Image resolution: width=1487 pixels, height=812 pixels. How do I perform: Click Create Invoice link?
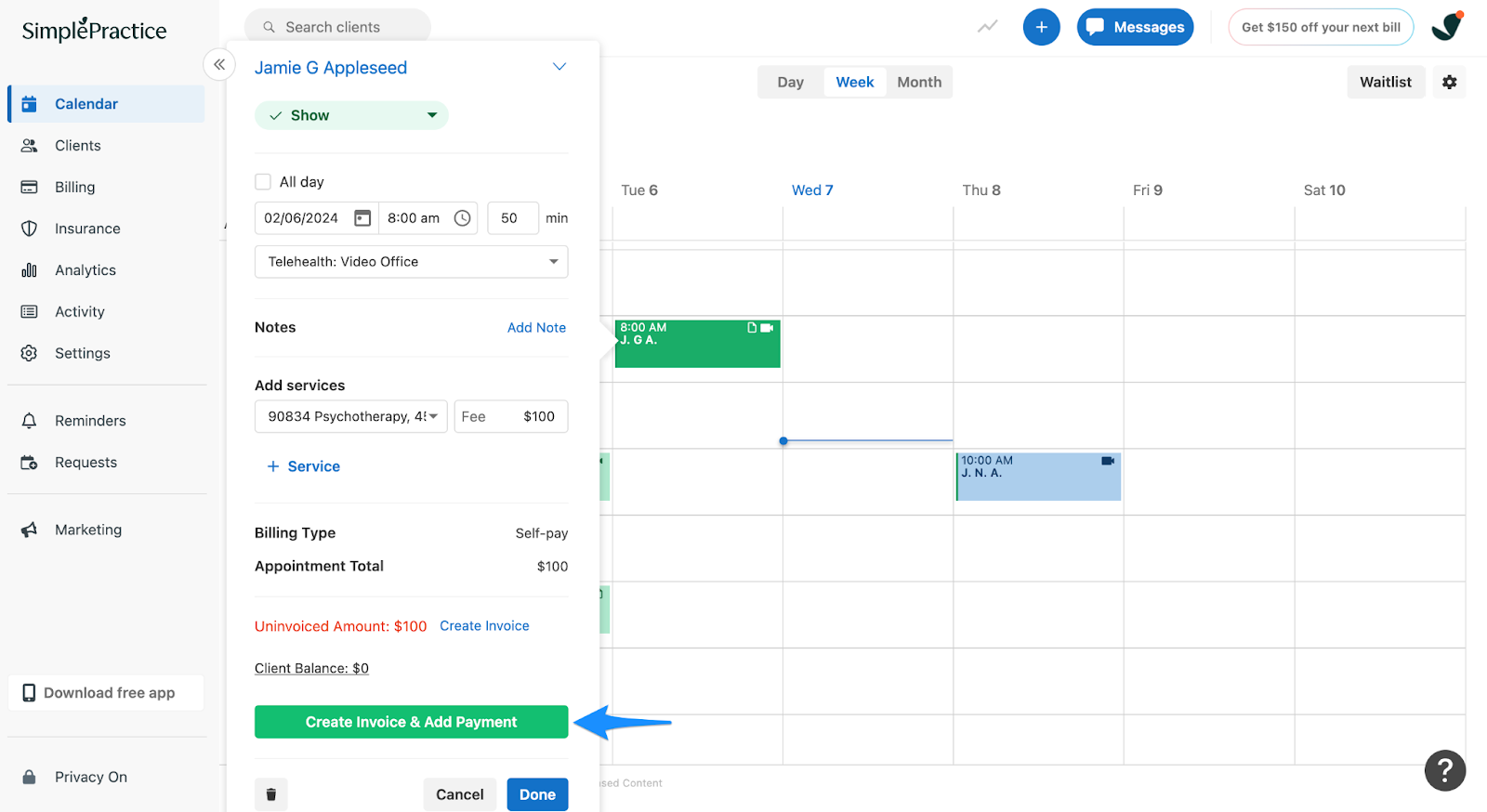click(484, 626)
